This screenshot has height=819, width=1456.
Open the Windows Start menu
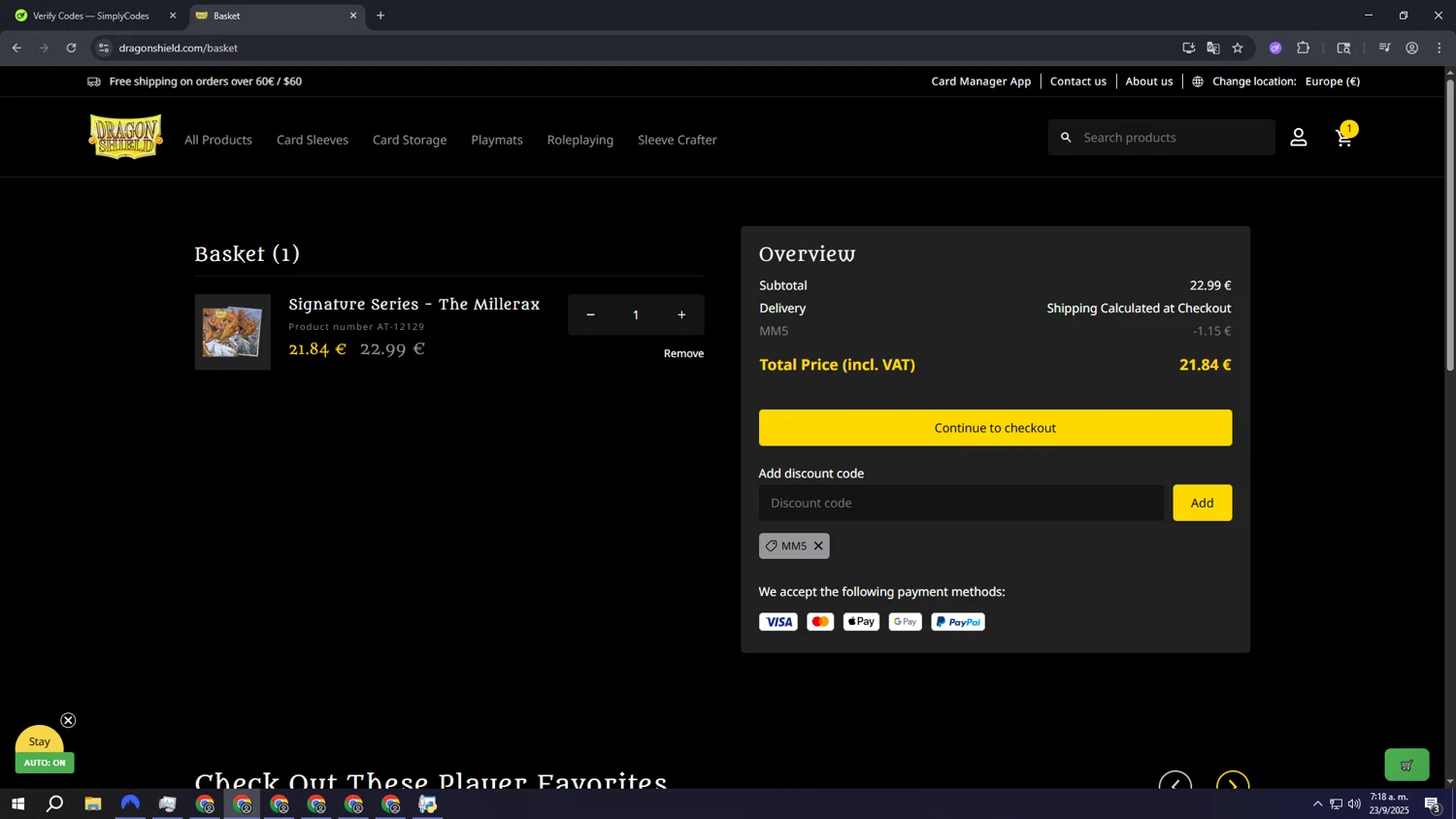(x=17, y=803)
